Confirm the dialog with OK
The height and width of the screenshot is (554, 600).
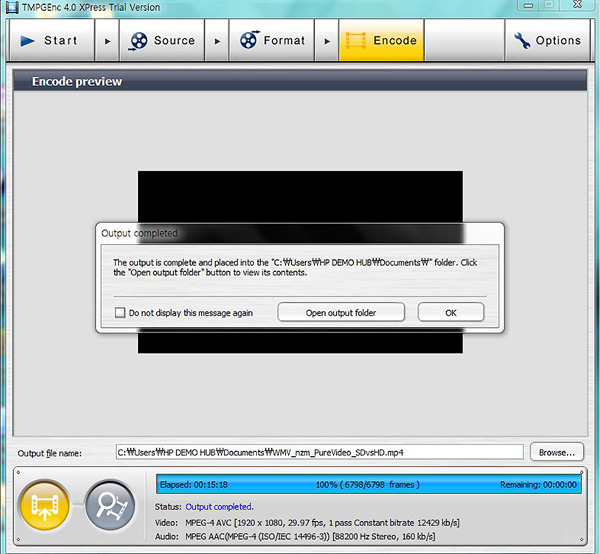coord(451,313)
